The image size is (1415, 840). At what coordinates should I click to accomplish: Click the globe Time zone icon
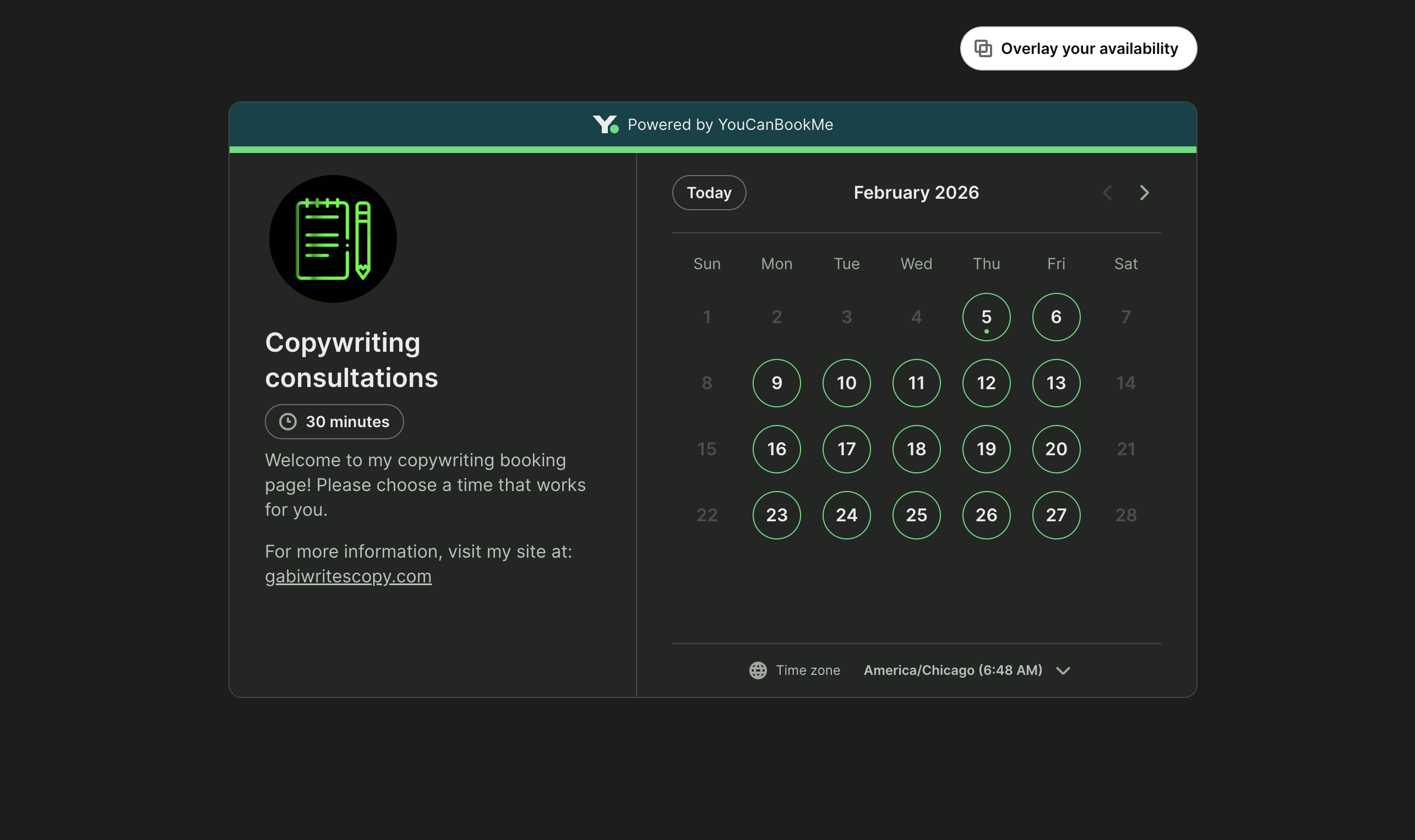click(758, 670)
